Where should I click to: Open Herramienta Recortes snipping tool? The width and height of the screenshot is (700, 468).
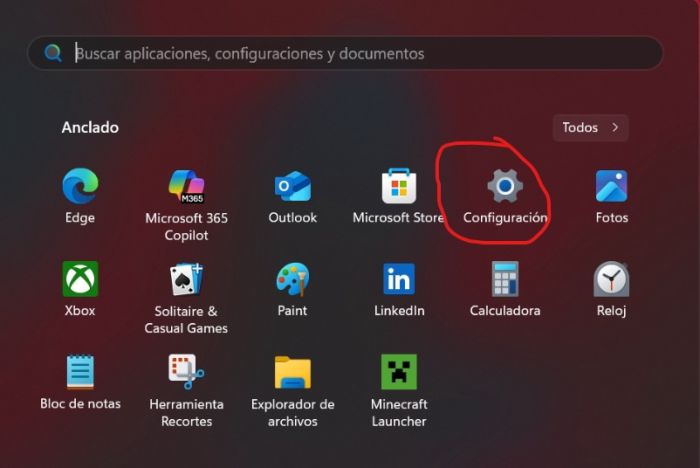pos(186,373)
